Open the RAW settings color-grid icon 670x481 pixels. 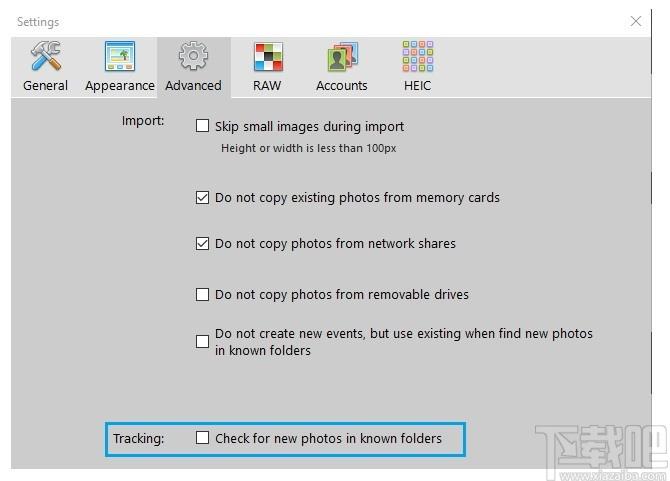coord(267,57)
